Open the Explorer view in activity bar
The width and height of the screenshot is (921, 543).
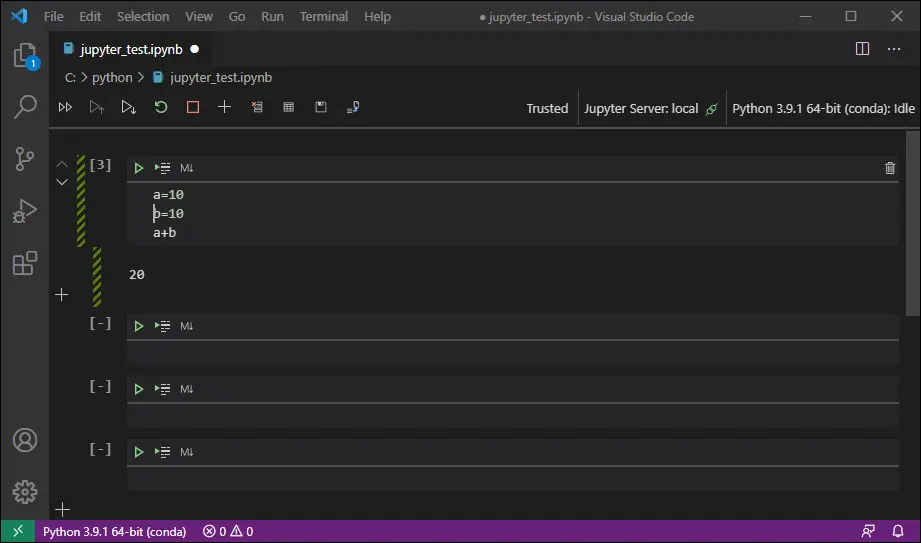pos(25,56)
